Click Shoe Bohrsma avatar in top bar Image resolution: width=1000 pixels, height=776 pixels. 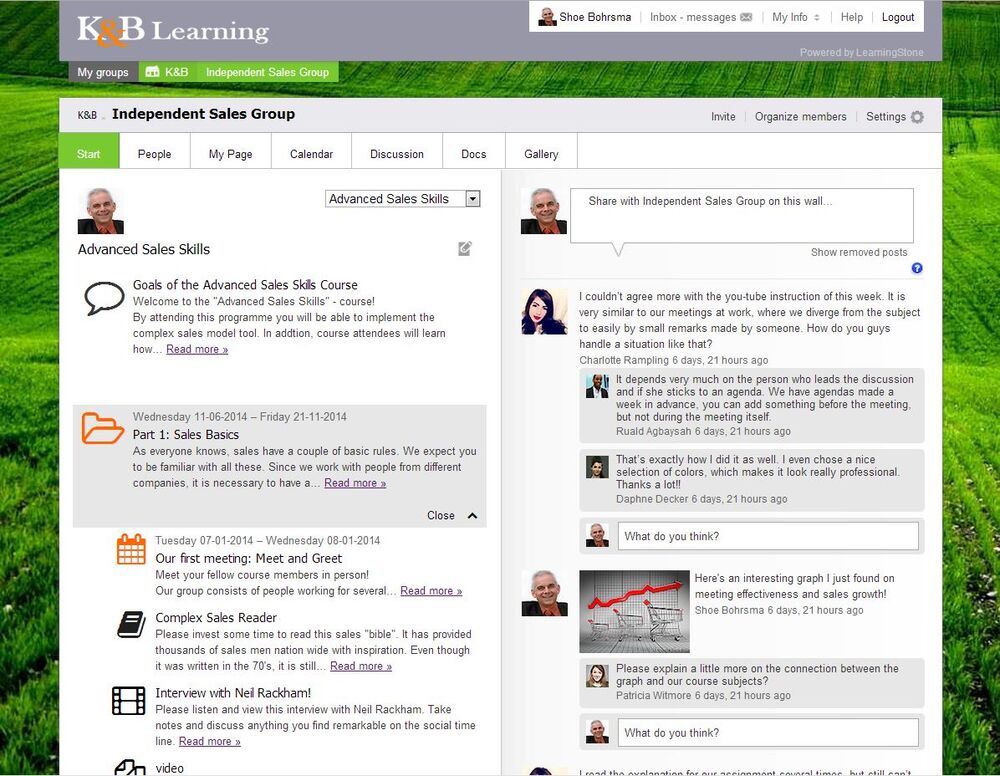[547, 17]
